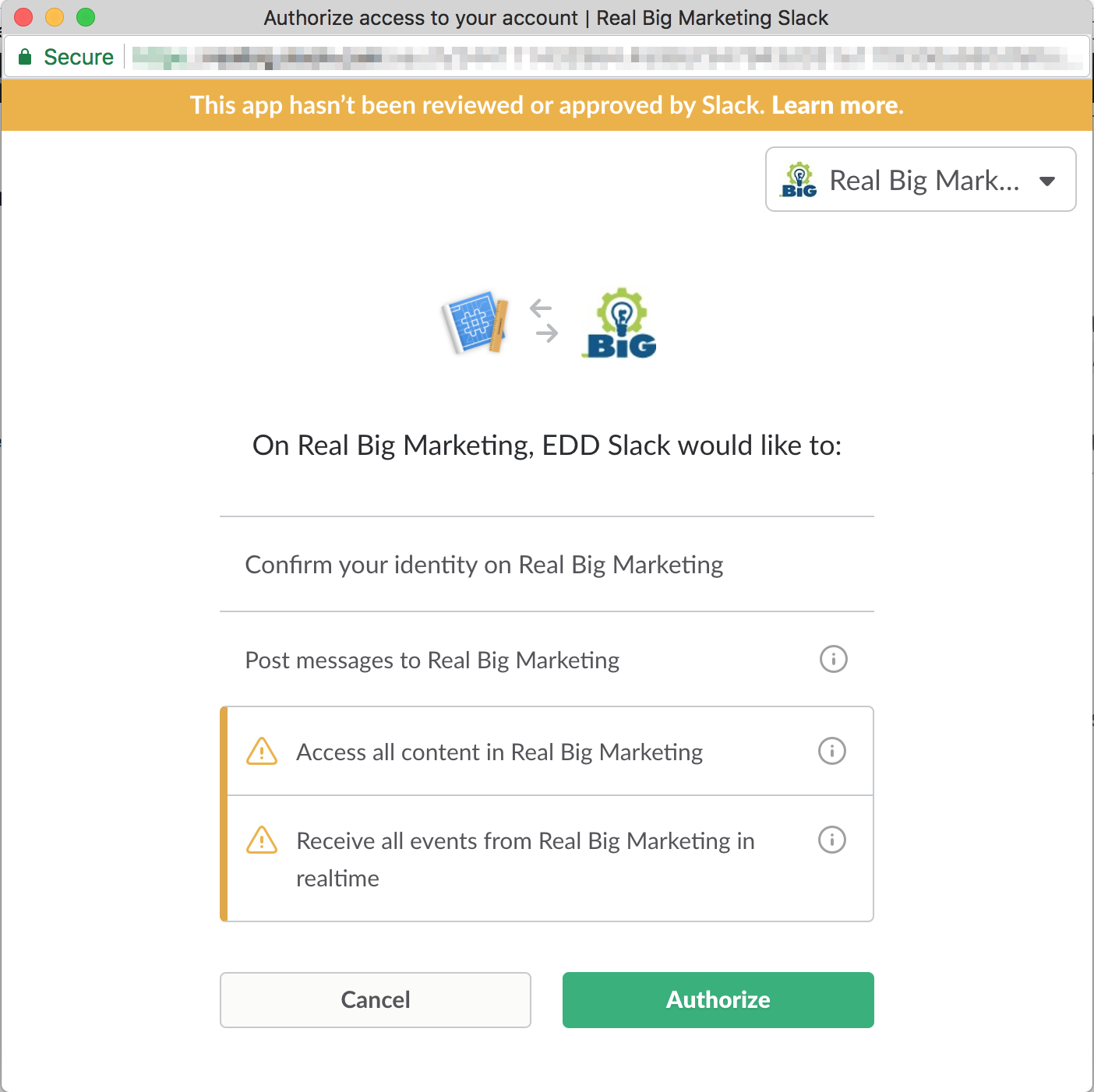1094x1092 pixels.
Task: Open the Real Big Marketing workspace dropdown
Action: point(920,180)
